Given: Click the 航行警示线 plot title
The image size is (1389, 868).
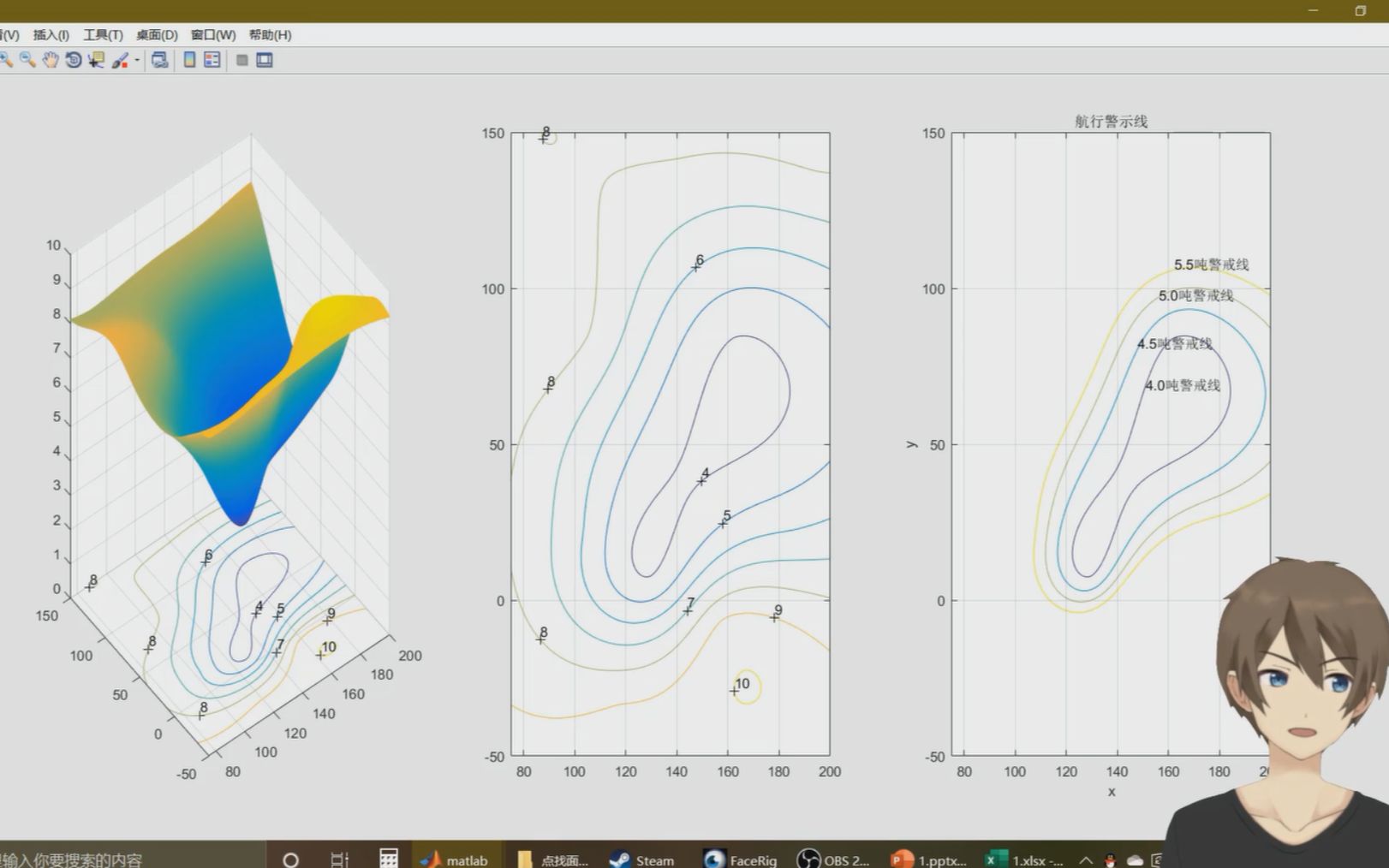Looking at the screenshot, I should click(1111, 122).
